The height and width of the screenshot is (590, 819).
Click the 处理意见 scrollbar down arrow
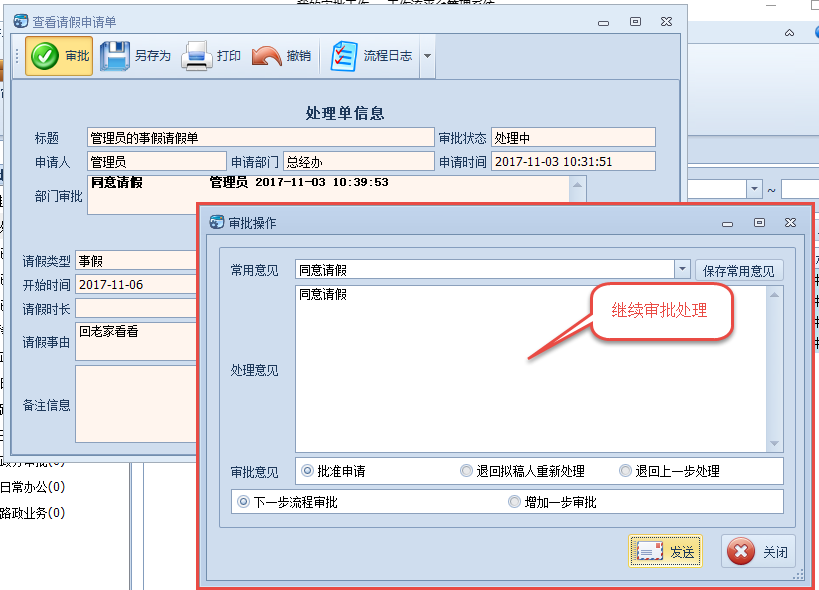[x=775, y=443]
